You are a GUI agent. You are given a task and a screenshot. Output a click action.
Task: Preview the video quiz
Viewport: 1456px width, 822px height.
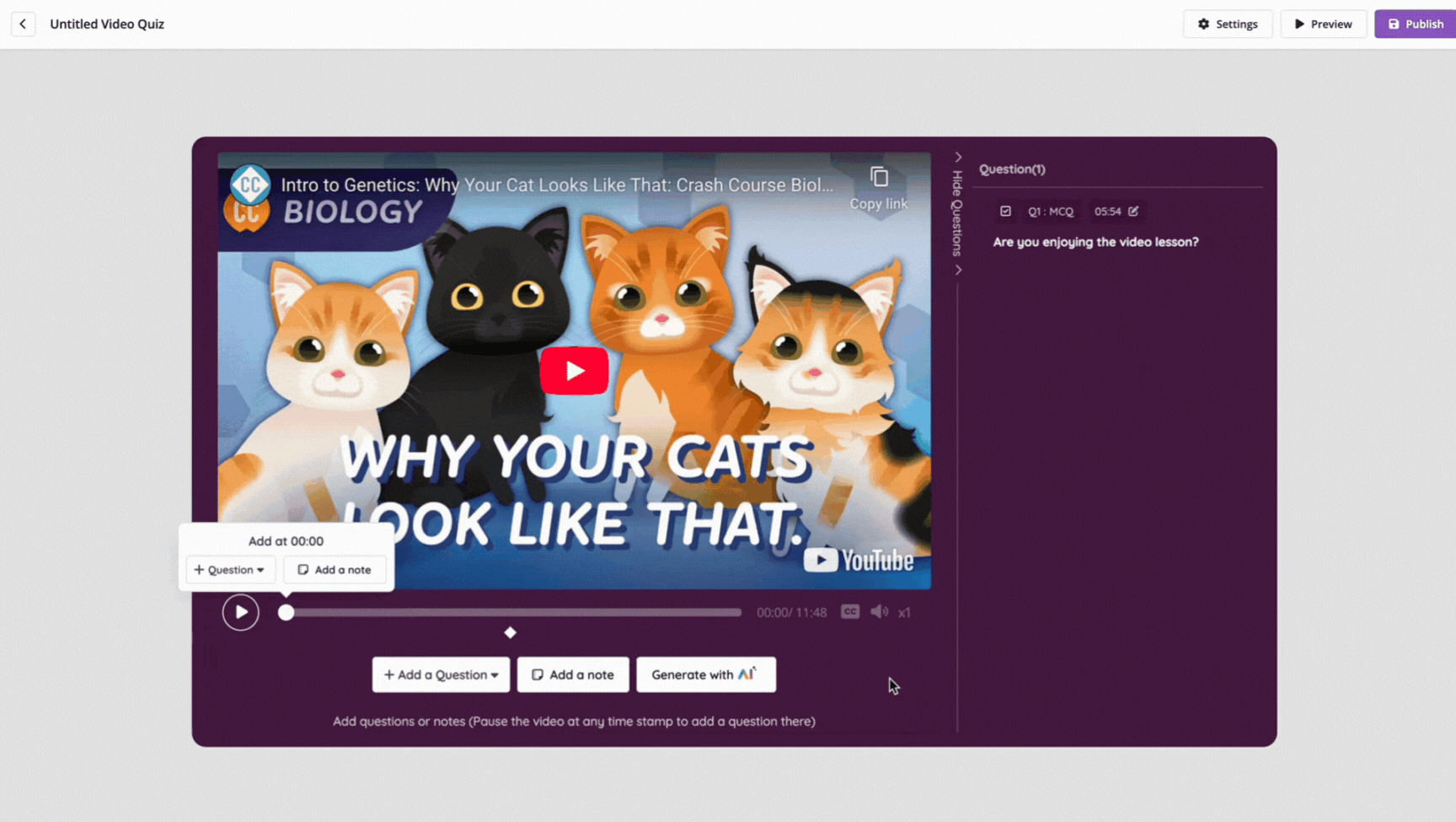tap(1323, 24)
